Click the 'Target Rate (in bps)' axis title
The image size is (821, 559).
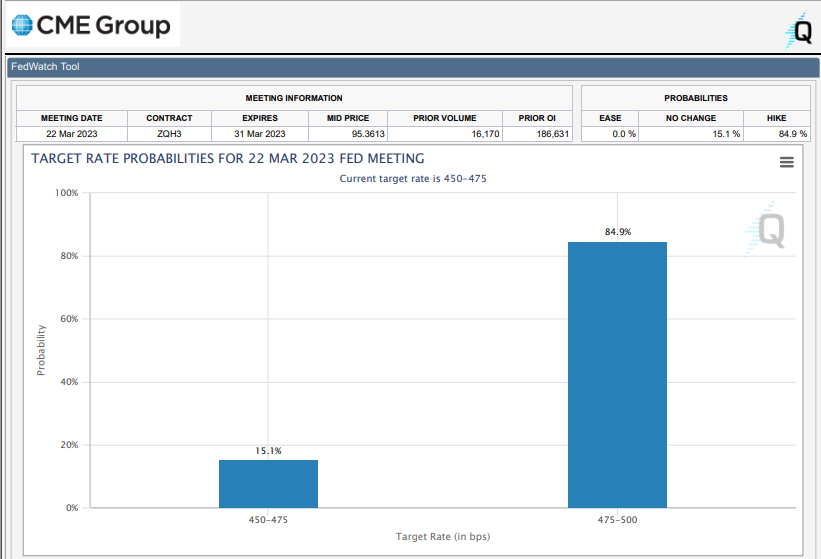click(443, 536)
